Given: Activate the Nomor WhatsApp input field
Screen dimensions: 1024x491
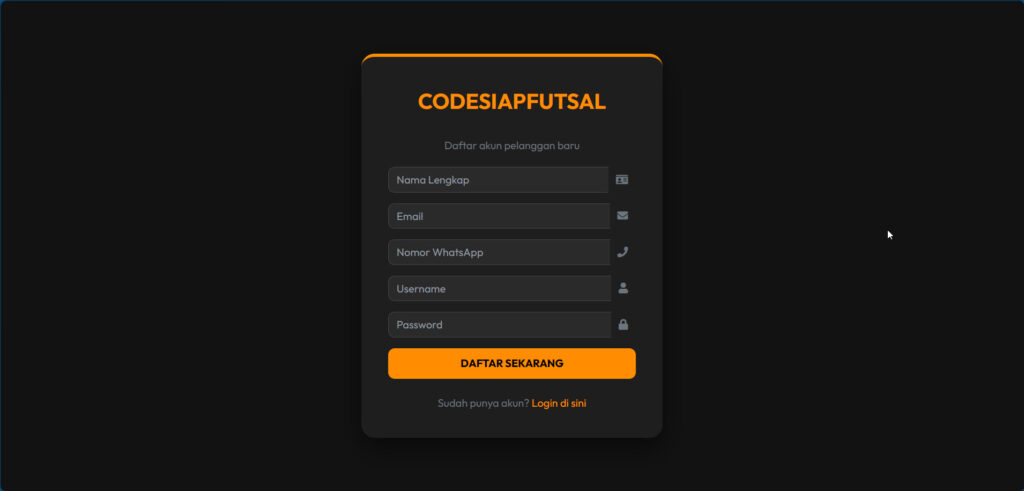Looking at the screenshot, I should click(x=499, y=252).
